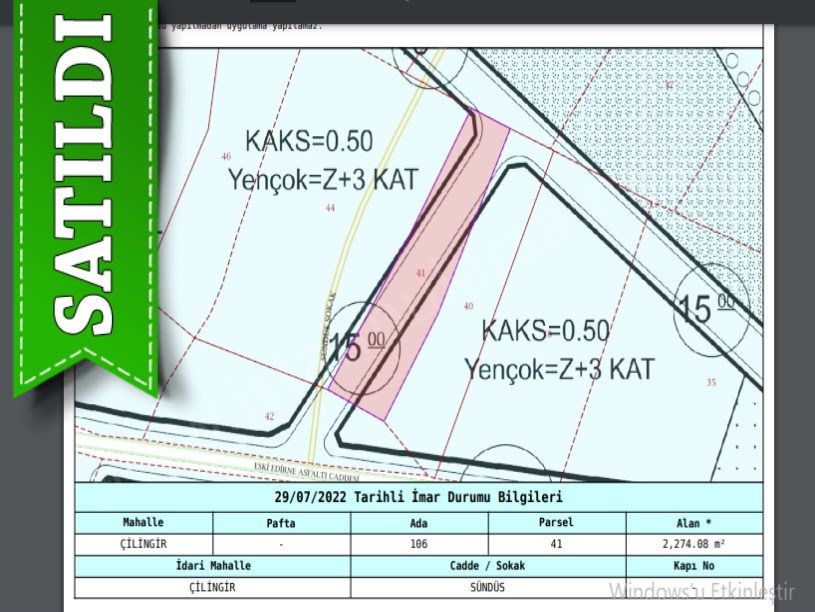Click the Pafta column header
Image resolution: width=815 pixels, height=612 pixels.
[x=281, y=522]
